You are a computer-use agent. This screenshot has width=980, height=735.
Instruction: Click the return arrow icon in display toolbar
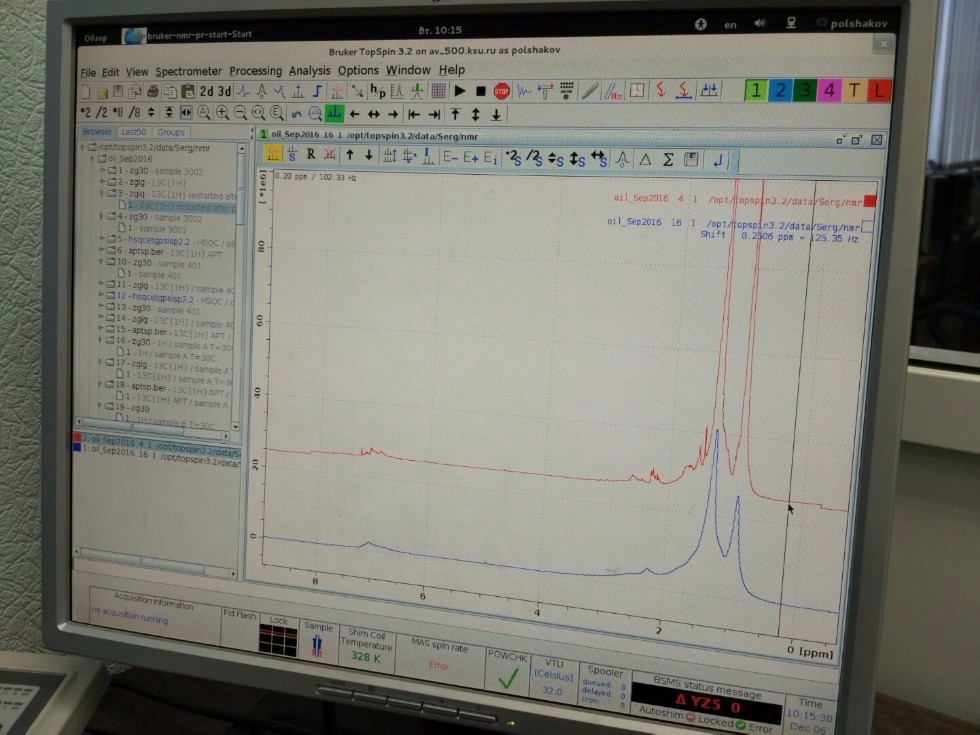[x=719, y=159]
